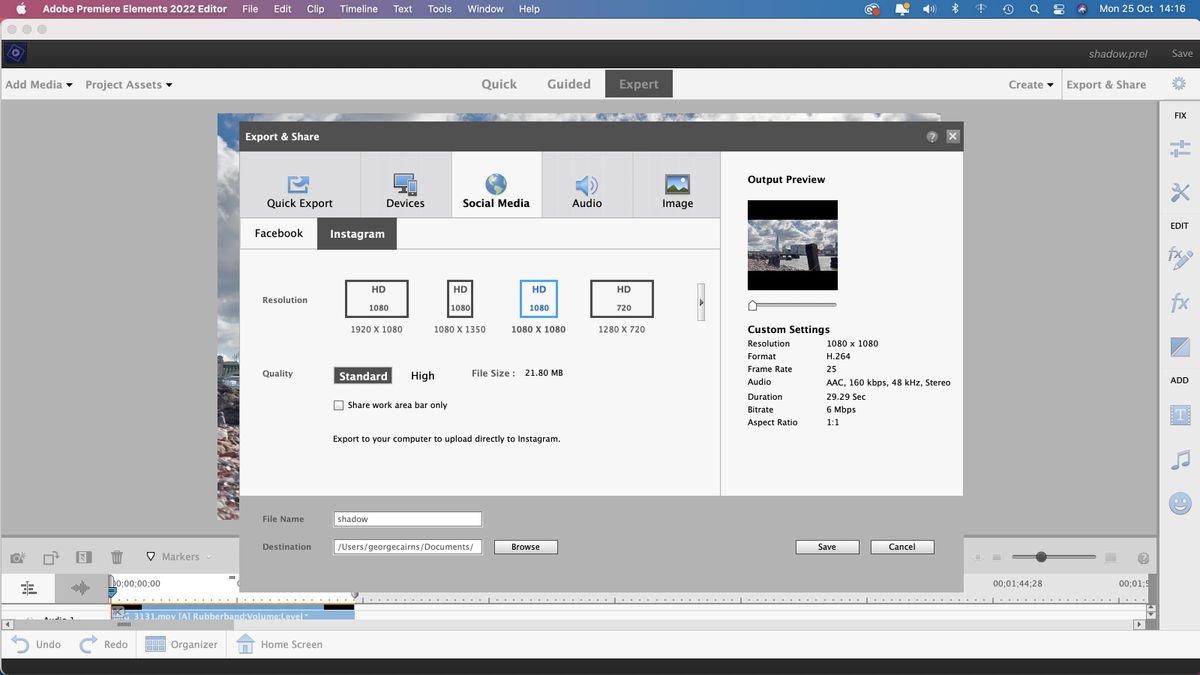
Task: Click the audio waveform view icon
Action: (81, 588)
